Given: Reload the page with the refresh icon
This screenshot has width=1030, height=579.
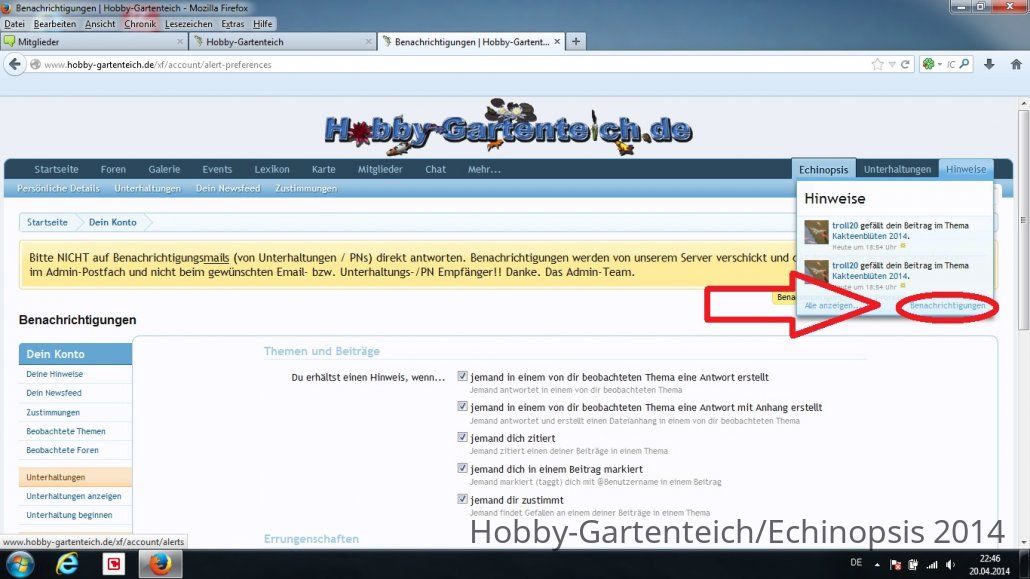Looking at the screenshot, I should coord(905,64).
